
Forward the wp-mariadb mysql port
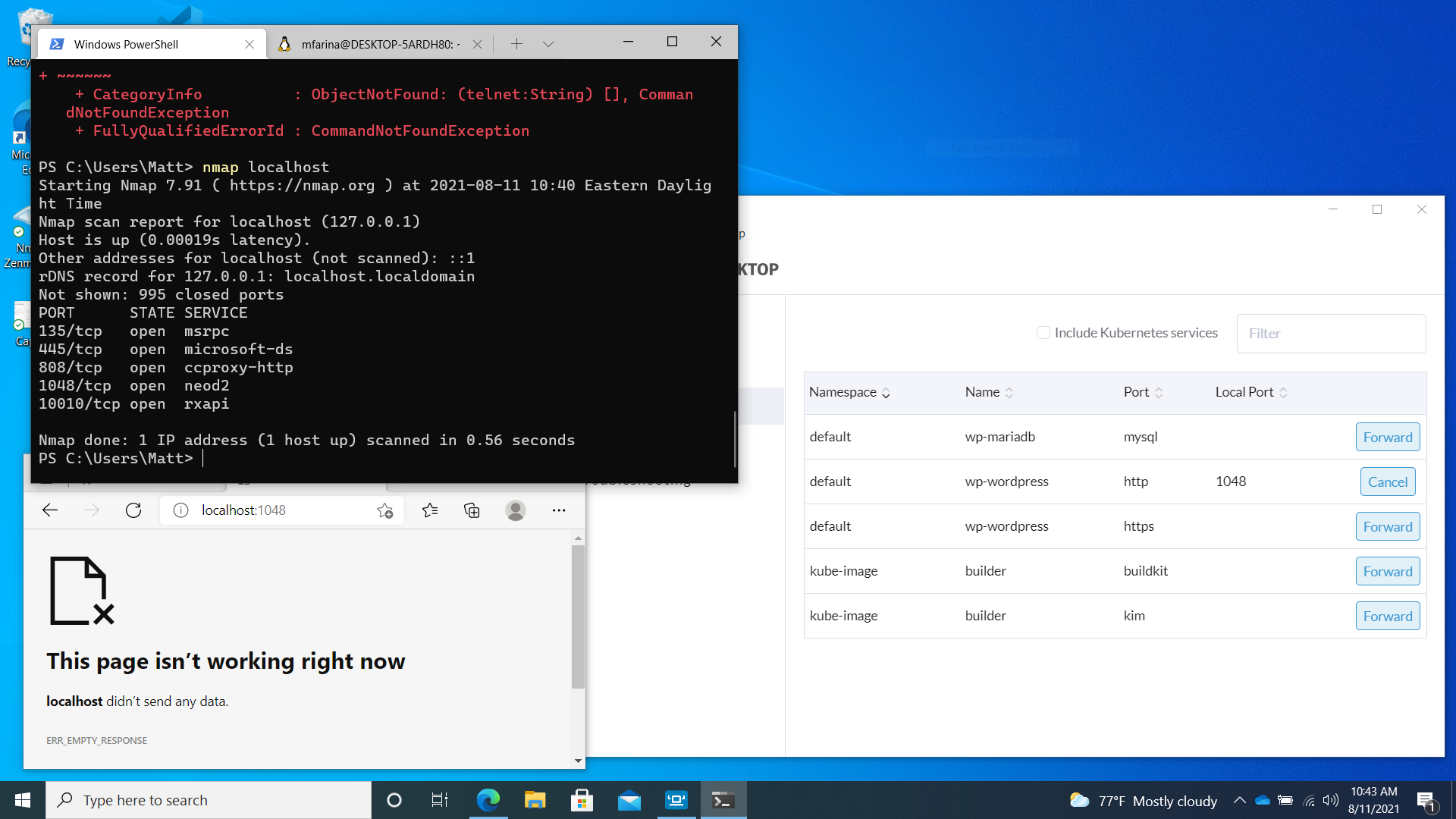coord(1388,437)
